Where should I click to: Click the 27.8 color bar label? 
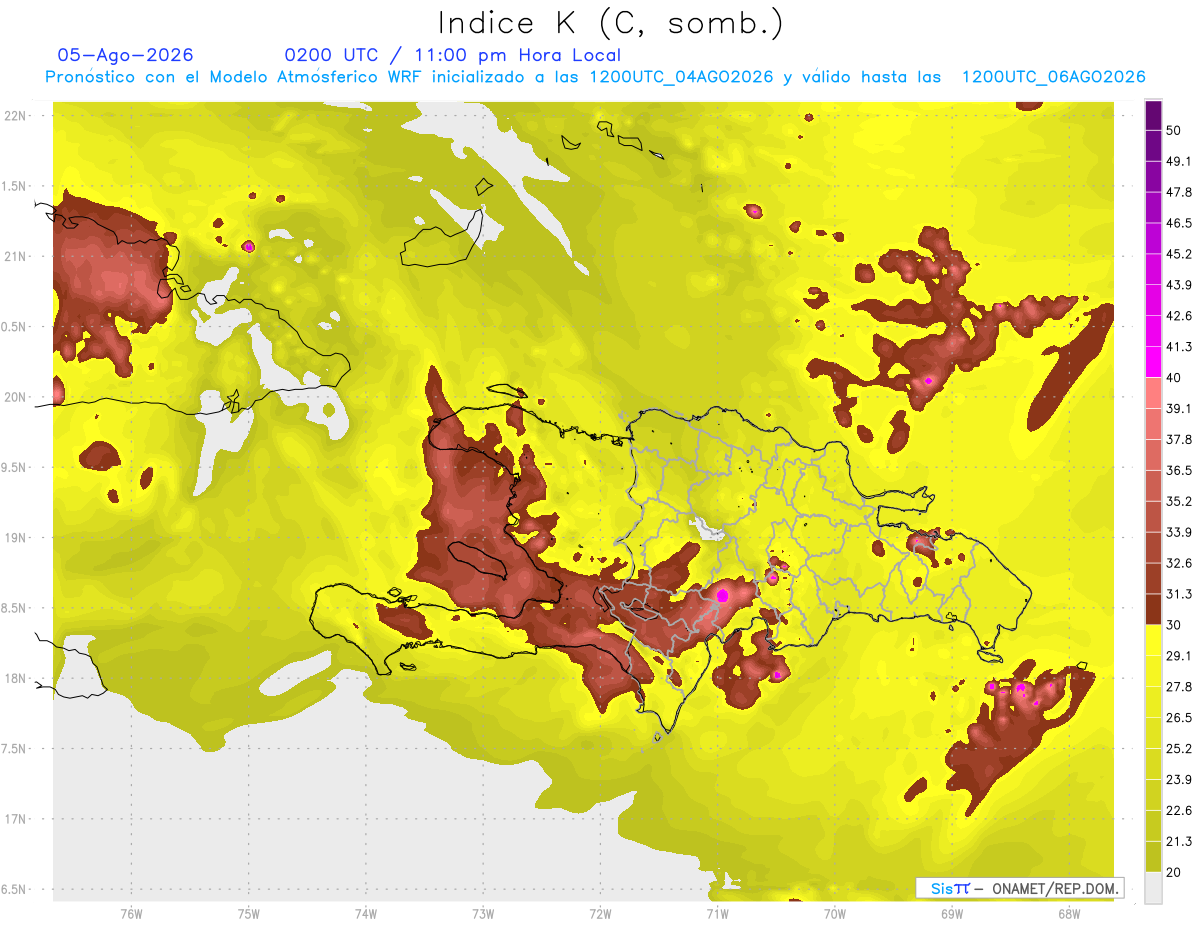pos(1179,686)
